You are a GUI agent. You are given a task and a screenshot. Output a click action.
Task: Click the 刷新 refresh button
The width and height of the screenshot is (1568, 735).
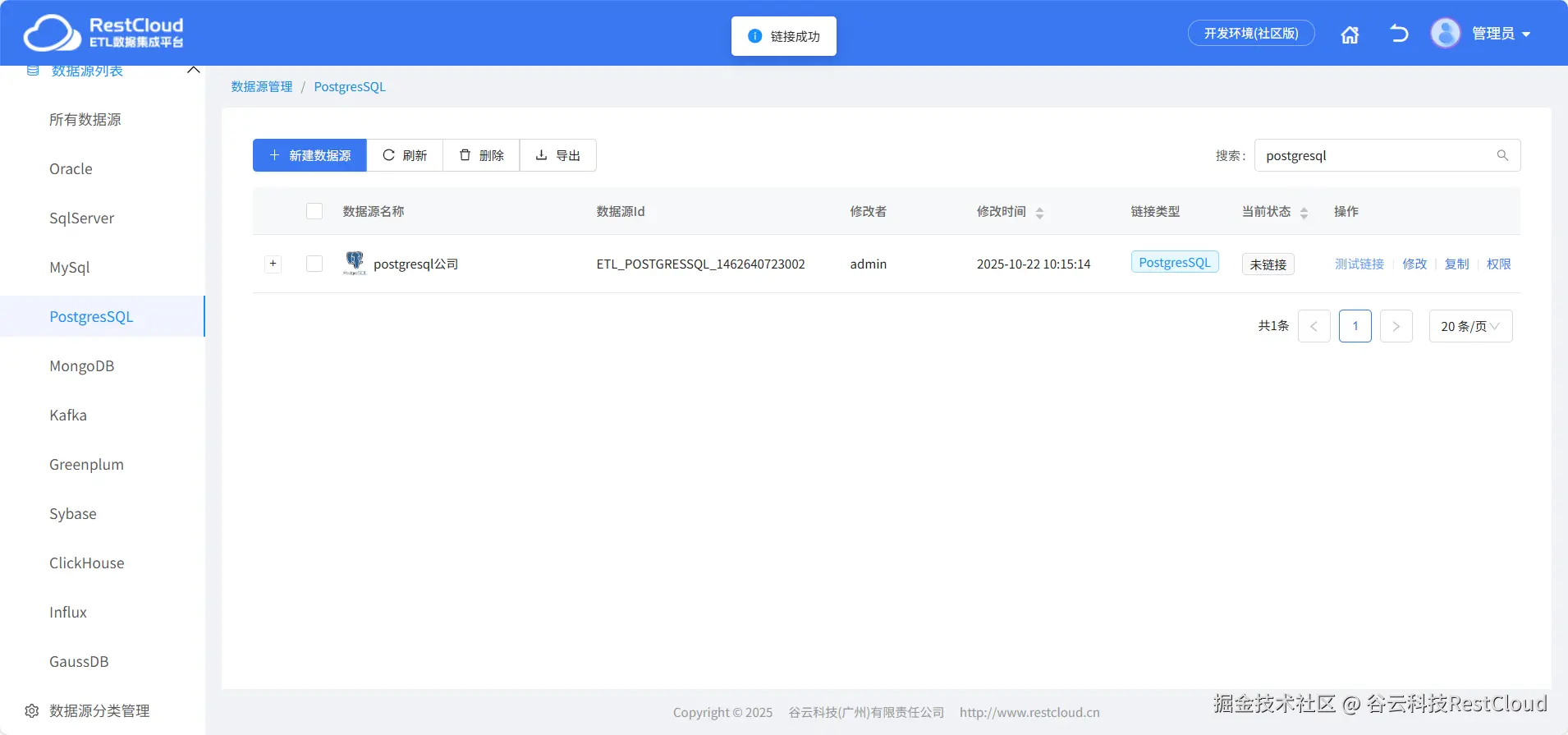405,155
